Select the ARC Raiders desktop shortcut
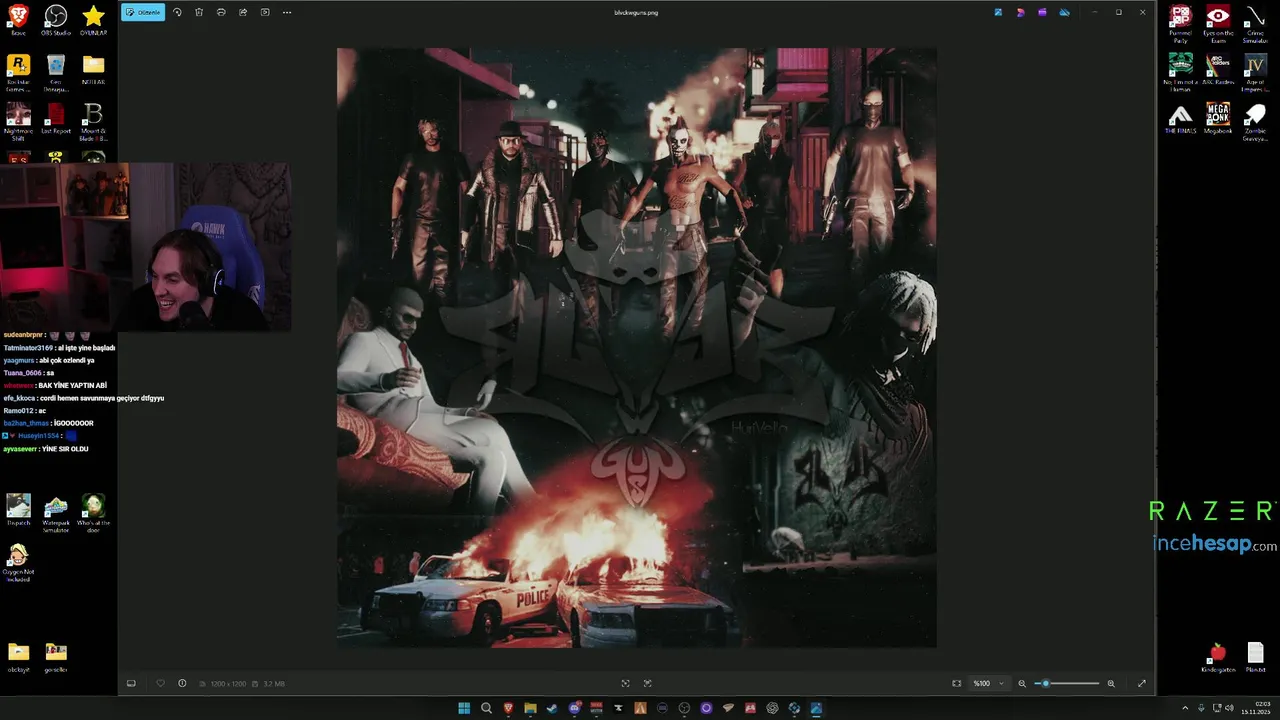 pos(1218,69)
